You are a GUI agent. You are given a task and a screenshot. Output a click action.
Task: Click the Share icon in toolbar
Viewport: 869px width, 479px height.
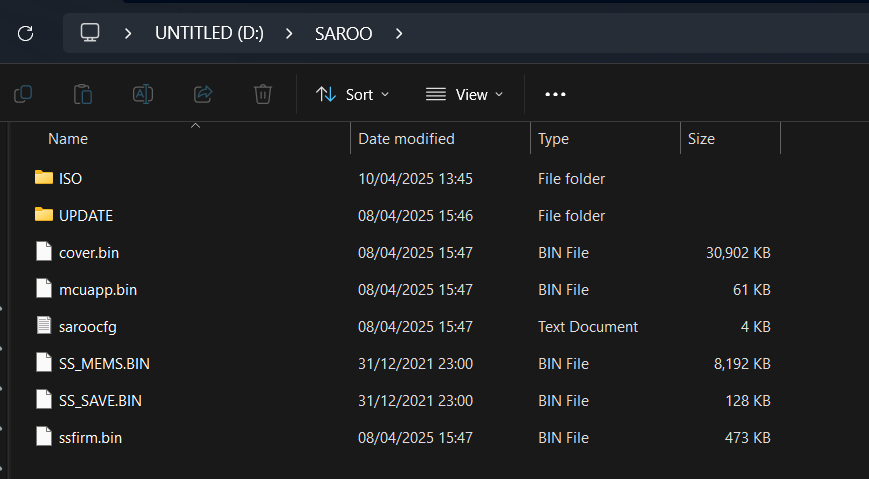coord(203,94)
